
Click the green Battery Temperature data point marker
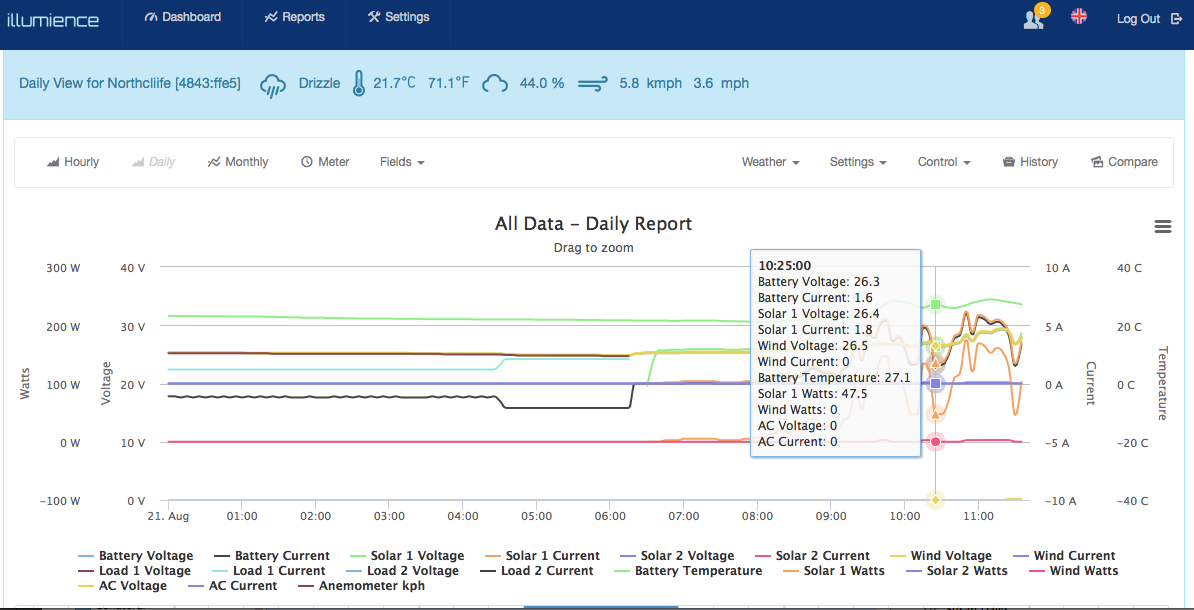(x=936, y=304)
